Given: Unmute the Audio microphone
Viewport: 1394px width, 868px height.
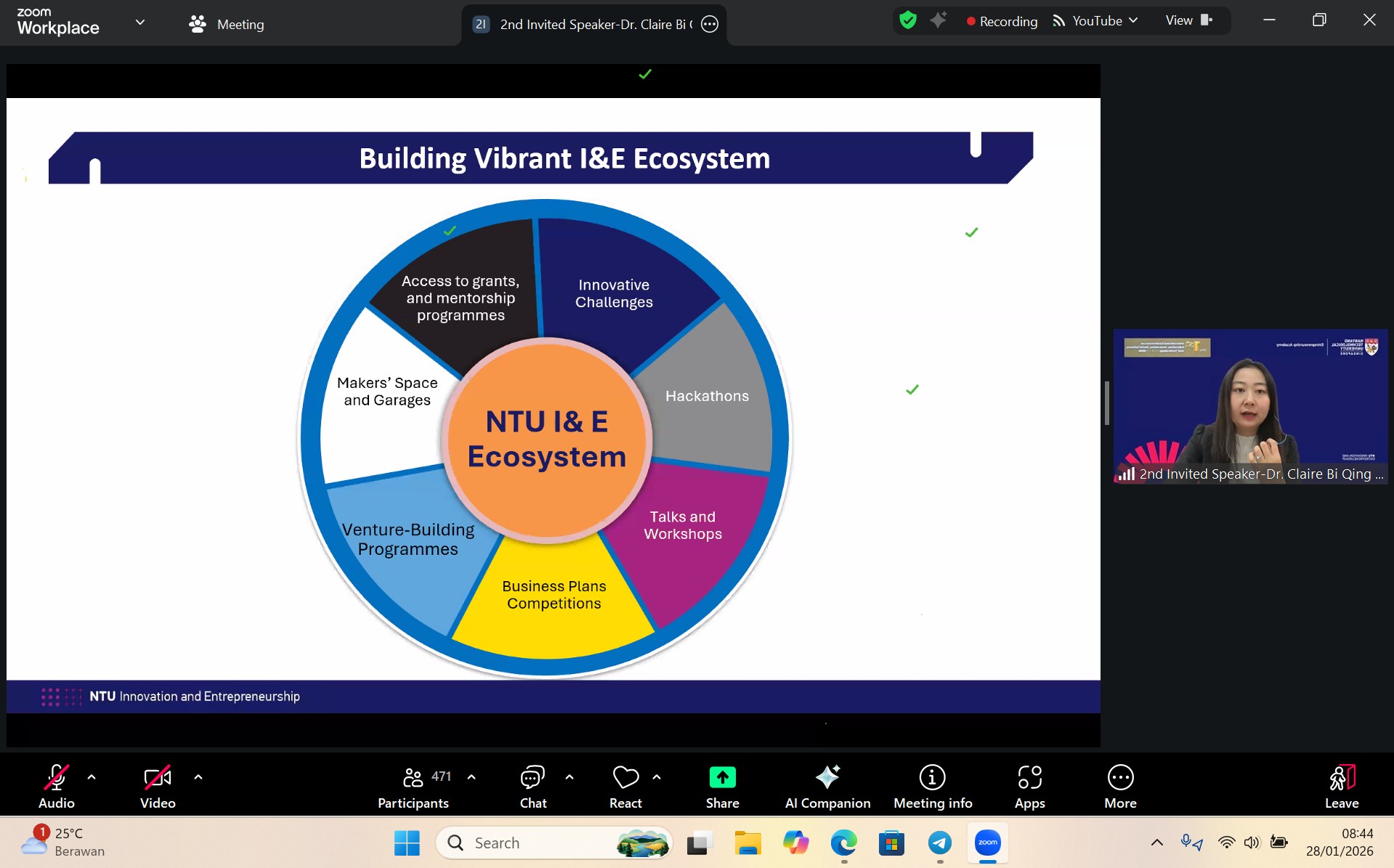Looking at the screenshot, I should (57, 786).
